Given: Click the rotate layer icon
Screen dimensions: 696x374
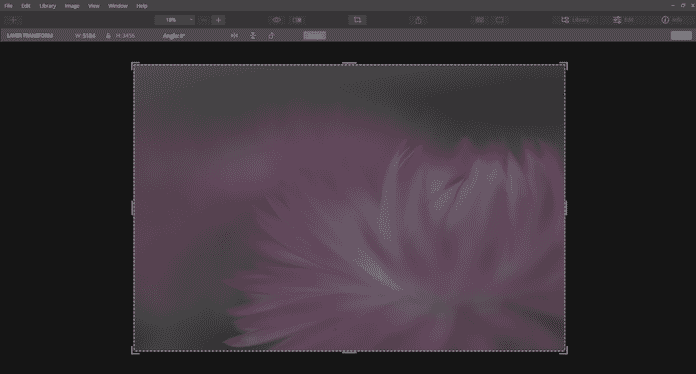Looking at the screenshot, I should [x=271, y=35].
